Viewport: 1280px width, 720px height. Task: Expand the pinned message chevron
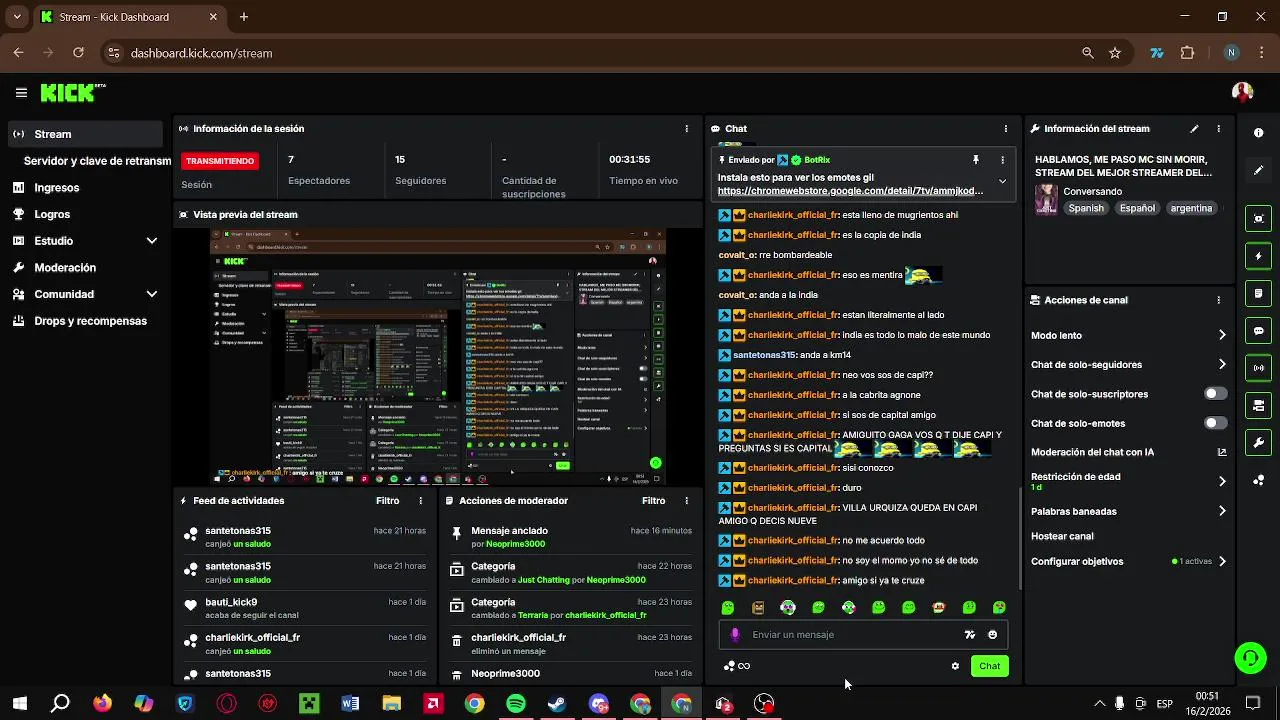1002,182
